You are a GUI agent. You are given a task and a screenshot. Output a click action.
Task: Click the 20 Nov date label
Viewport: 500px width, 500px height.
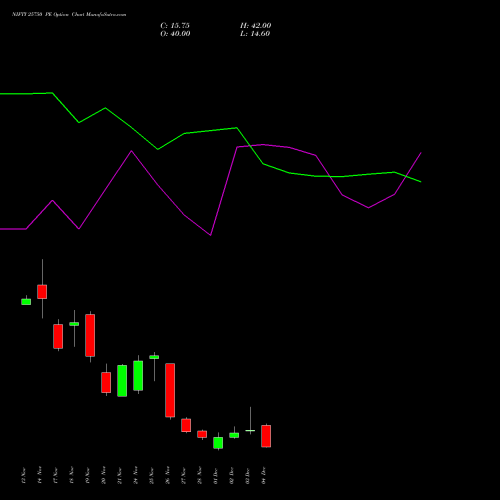tap(104, 475)
